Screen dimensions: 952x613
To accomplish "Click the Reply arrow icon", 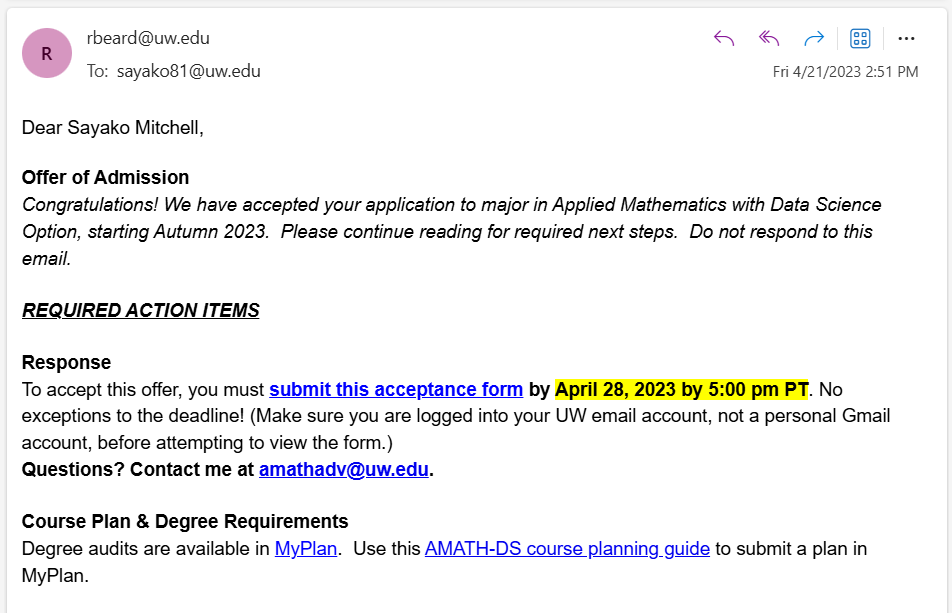I will (724, 39).
